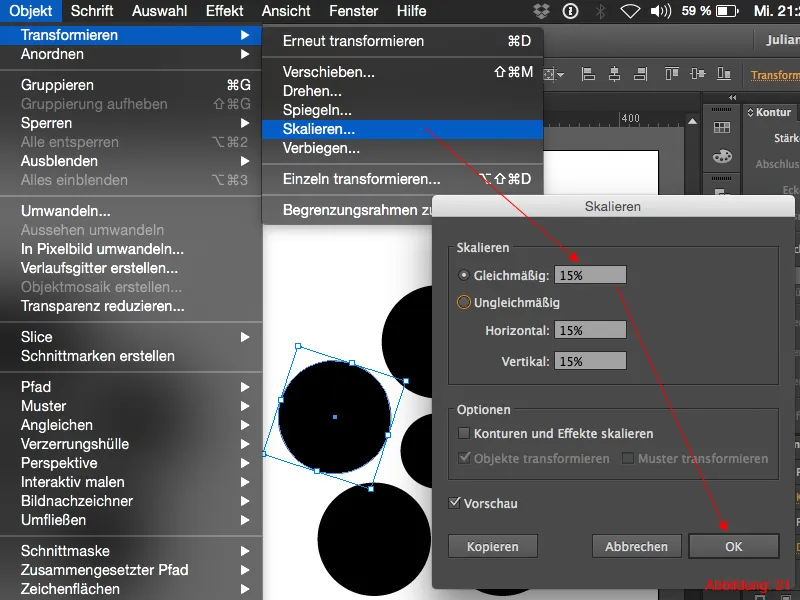Click vertical align center icon

[x=697, y=74]
